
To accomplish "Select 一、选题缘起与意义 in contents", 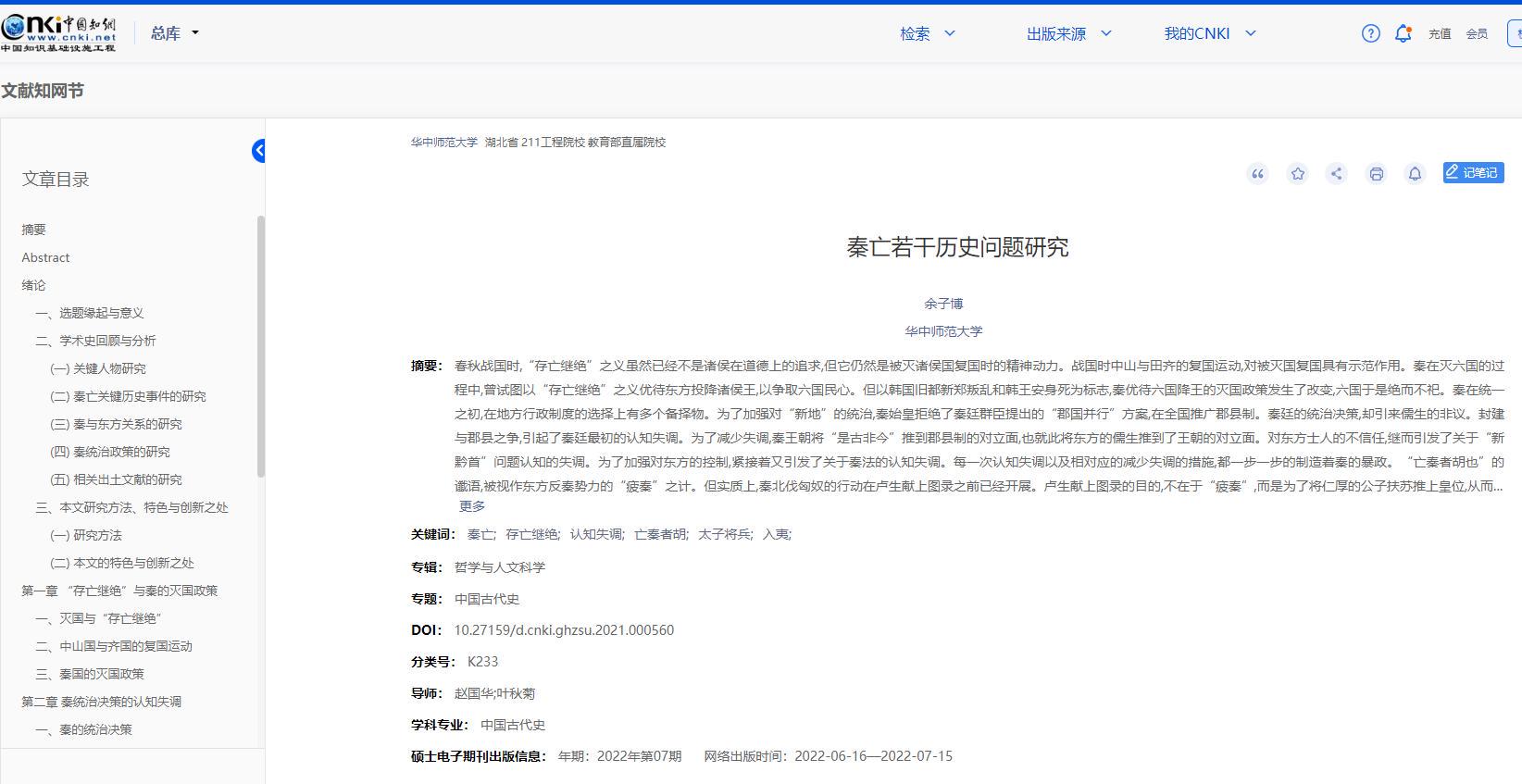I will (90, 313).
